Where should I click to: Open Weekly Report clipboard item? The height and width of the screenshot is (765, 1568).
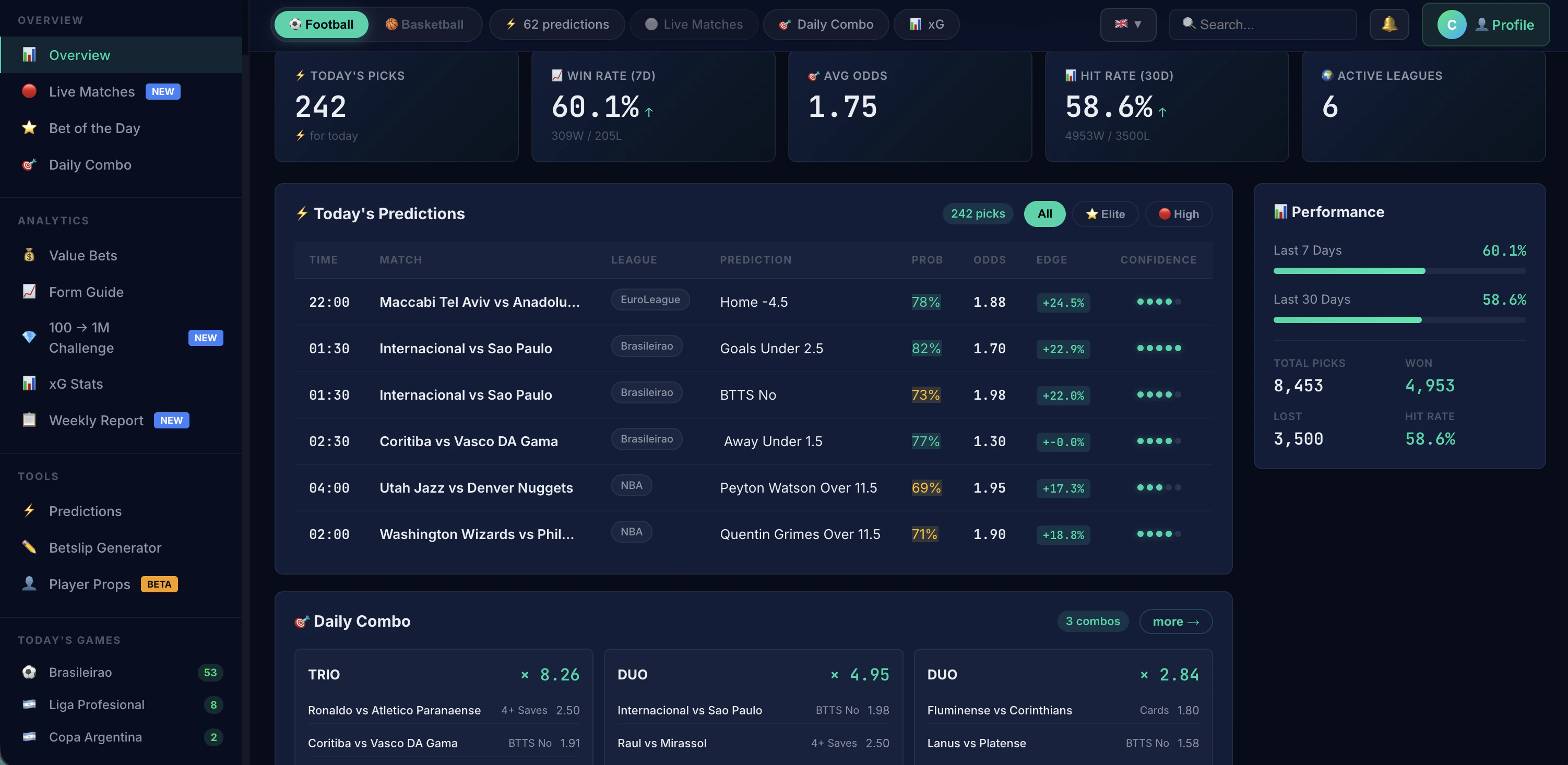coord(96,421)
